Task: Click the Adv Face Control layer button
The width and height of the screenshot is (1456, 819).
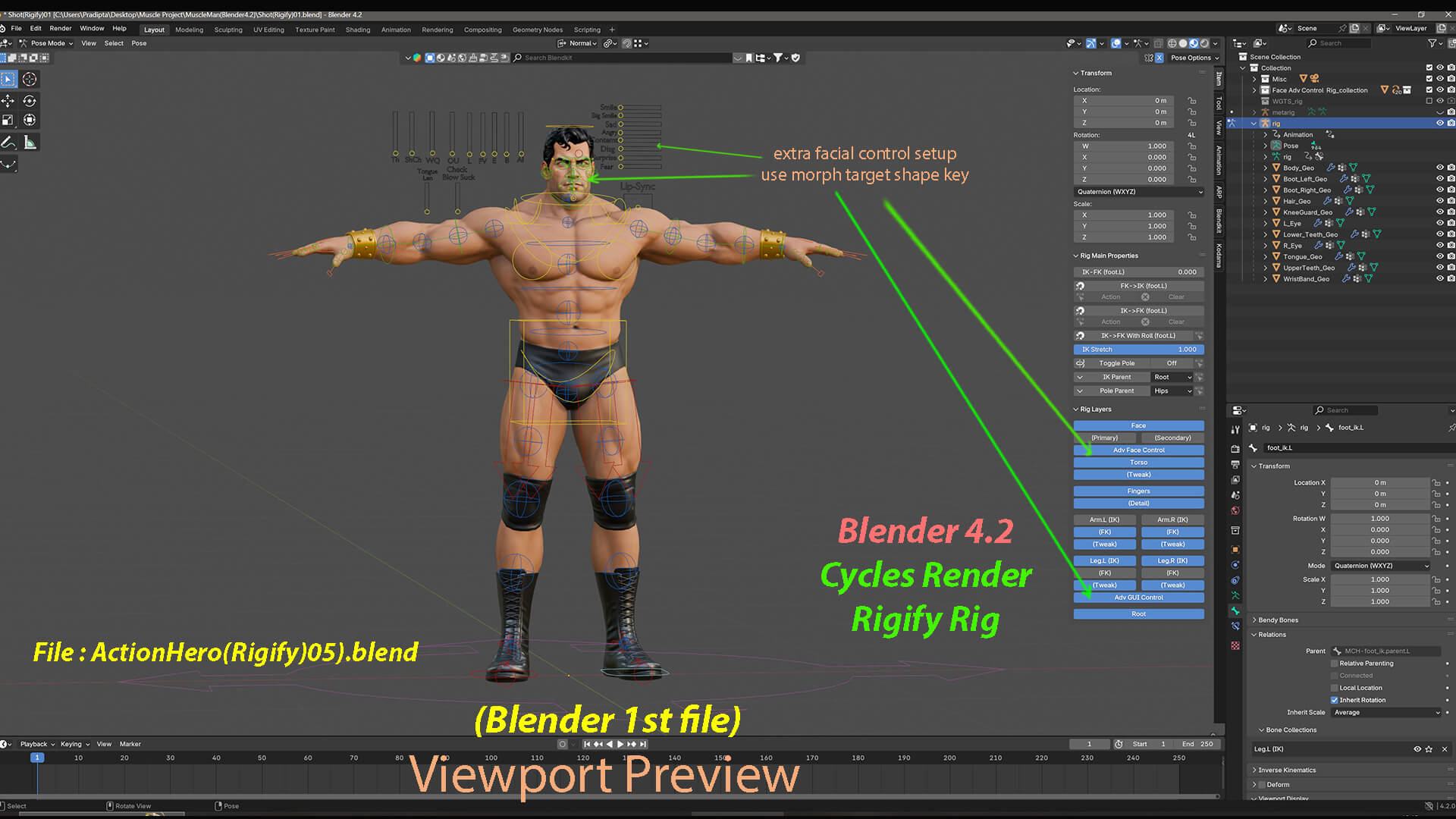Action: pos(1138,450)
